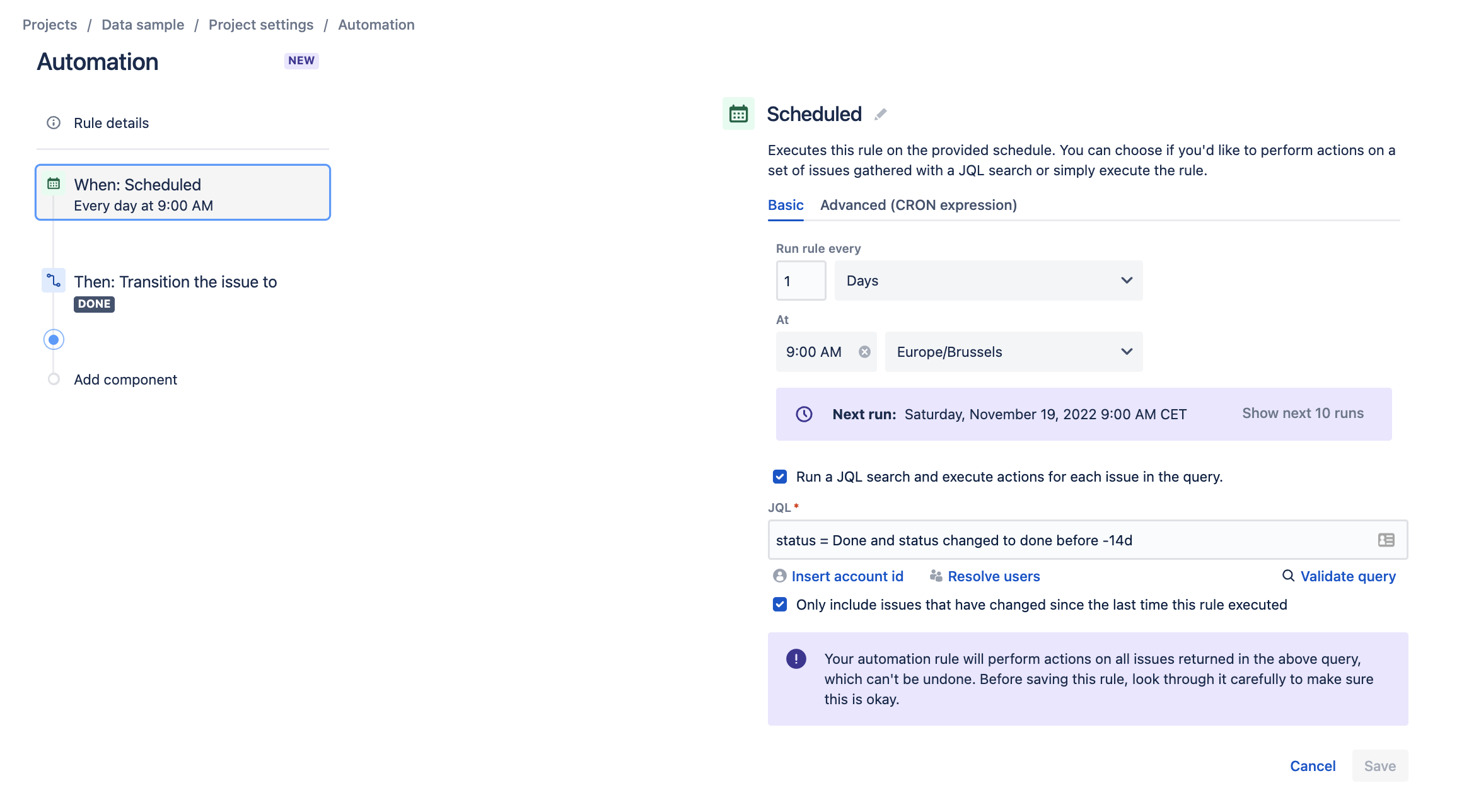Click the Insert account id person icon
The image size is (1469, 812).
pos(779,576)
